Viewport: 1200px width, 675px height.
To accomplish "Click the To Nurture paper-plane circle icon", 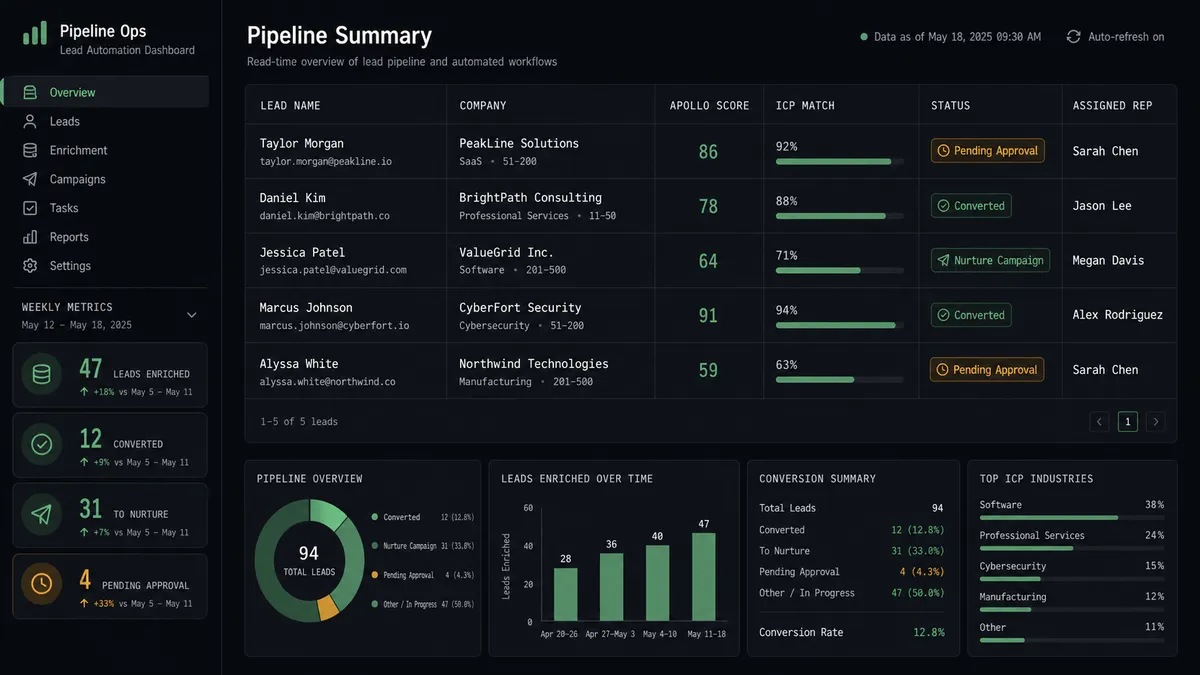I will coord(41,515).
